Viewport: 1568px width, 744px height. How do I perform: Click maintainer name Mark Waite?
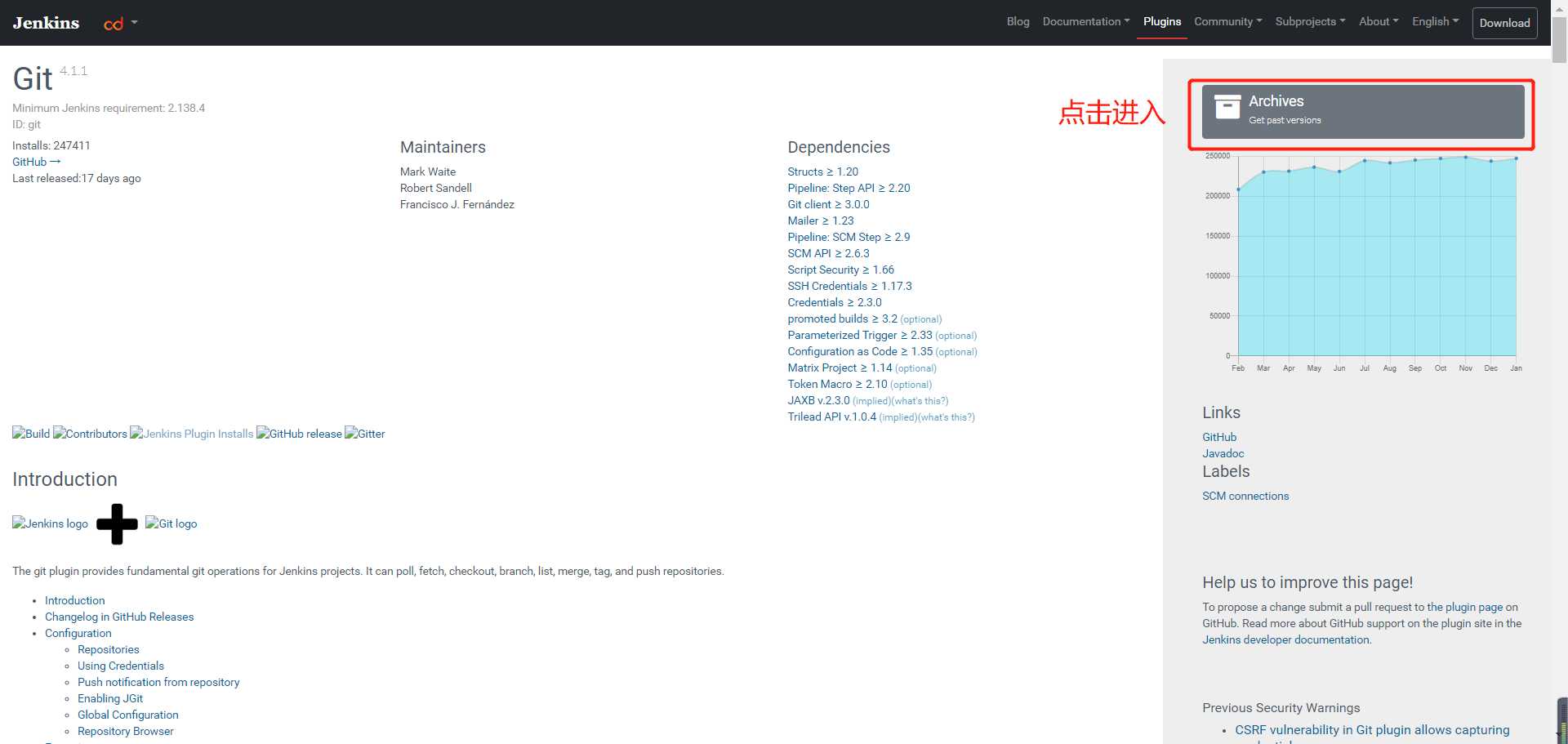(428, 172)
